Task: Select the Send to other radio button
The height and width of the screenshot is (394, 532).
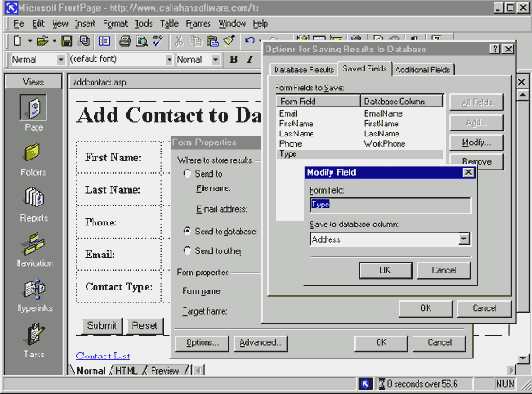Action: [x=187, y=250]
